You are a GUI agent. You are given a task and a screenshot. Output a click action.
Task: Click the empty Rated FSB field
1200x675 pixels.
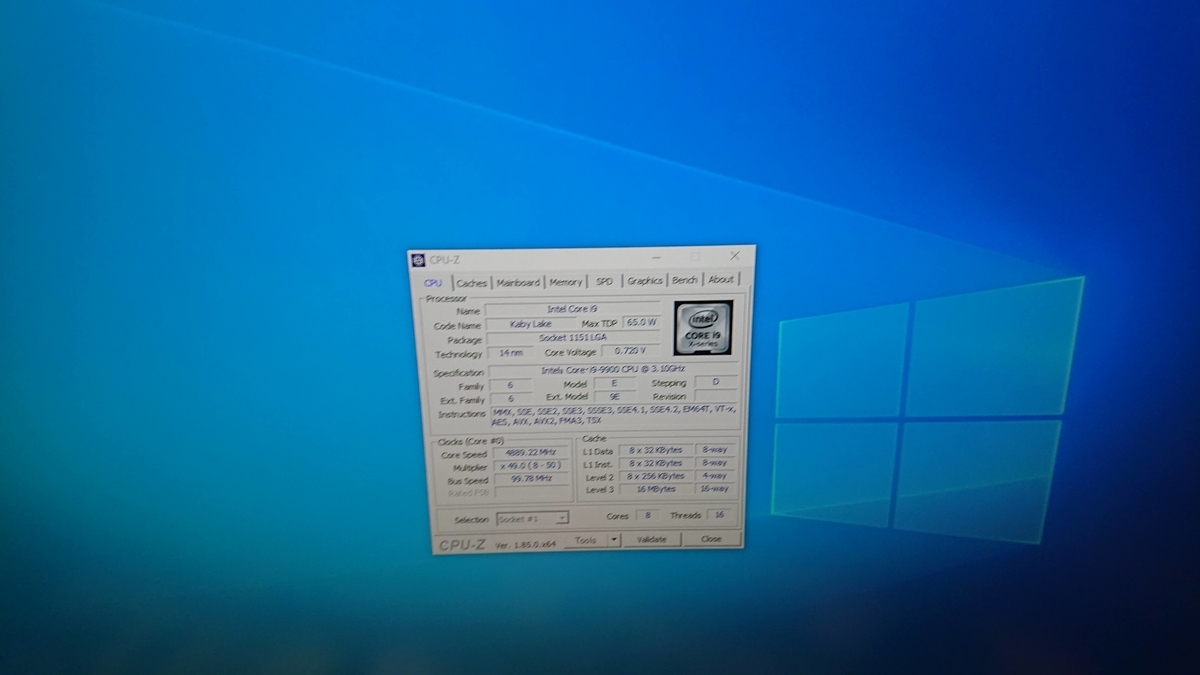tap(530, 492)
